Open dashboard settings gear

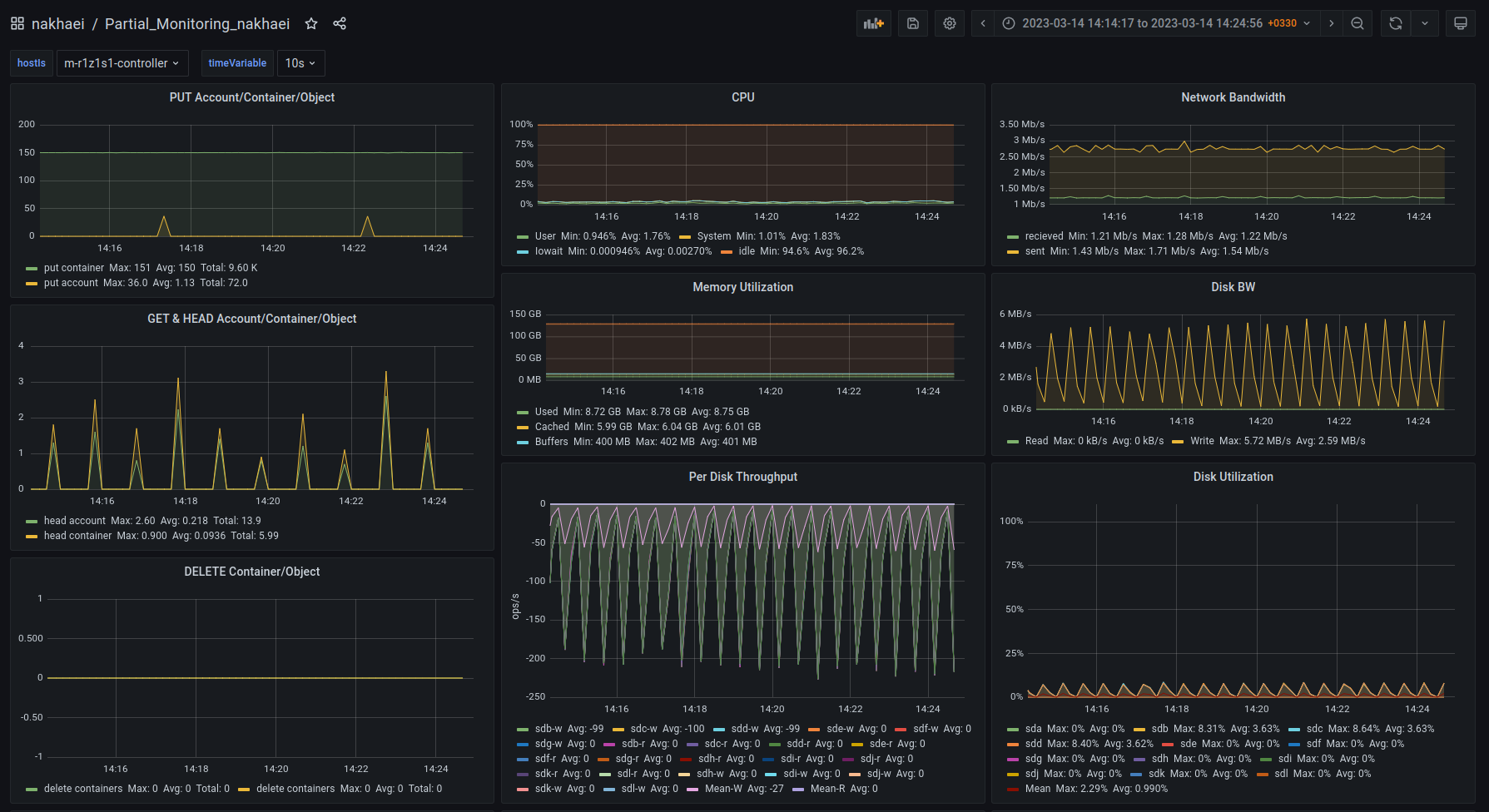pos(950,23)
